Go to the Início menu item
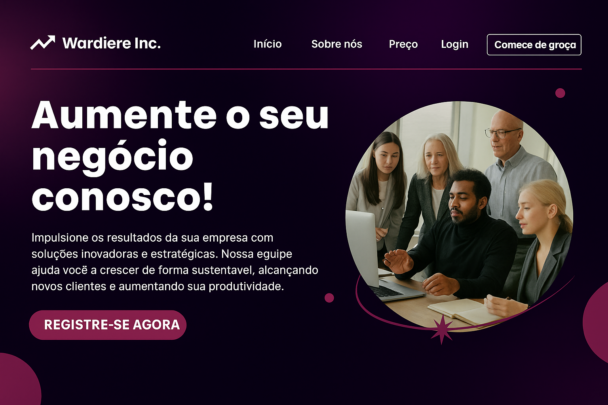Screen dimensions: 608x405 click(268, 44)
